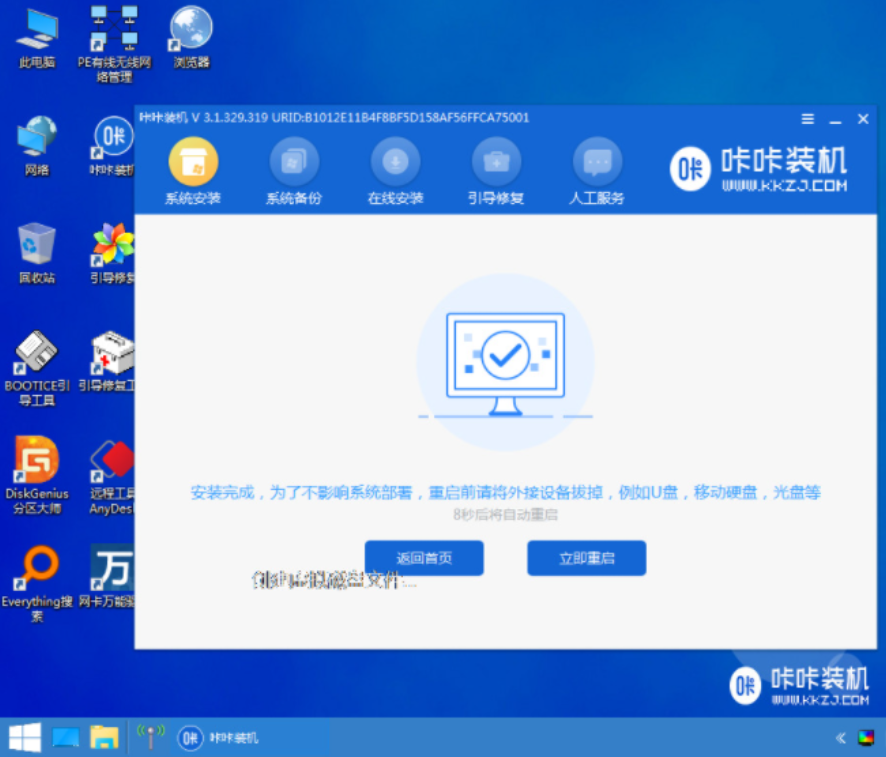This screenshot has width=886, height=757.
Task: Open PE有线无线网络管理 desktop icon
Action: 114,45
